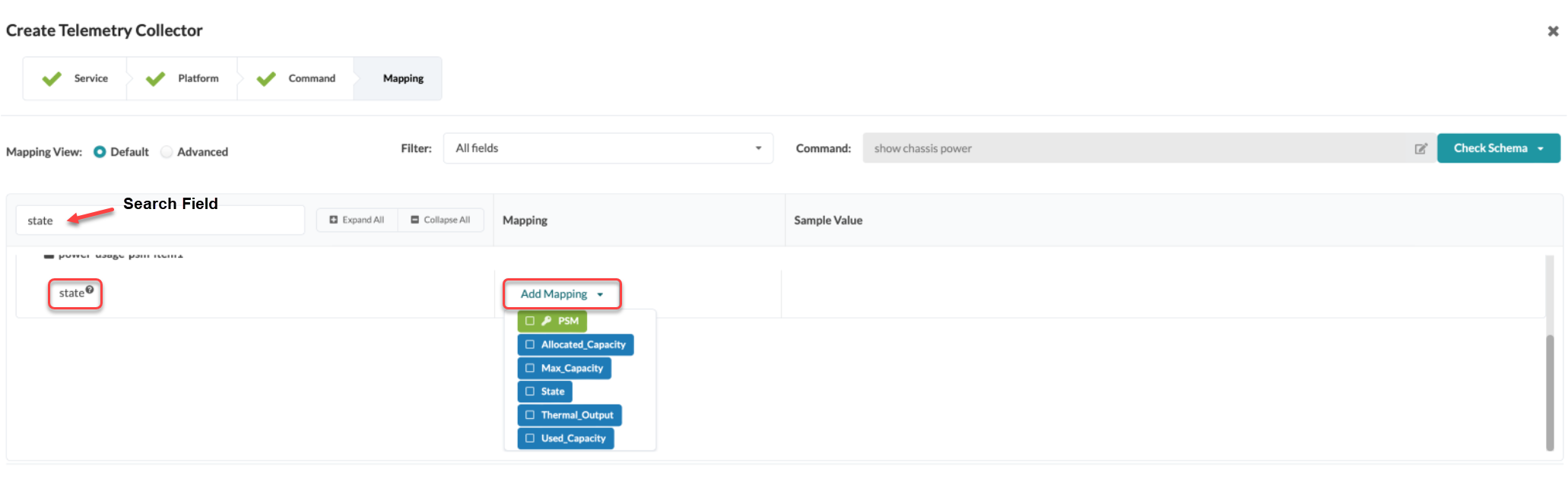Click the Command step green checkmark
Screen dimensions: 1568x482
point(266,78)
